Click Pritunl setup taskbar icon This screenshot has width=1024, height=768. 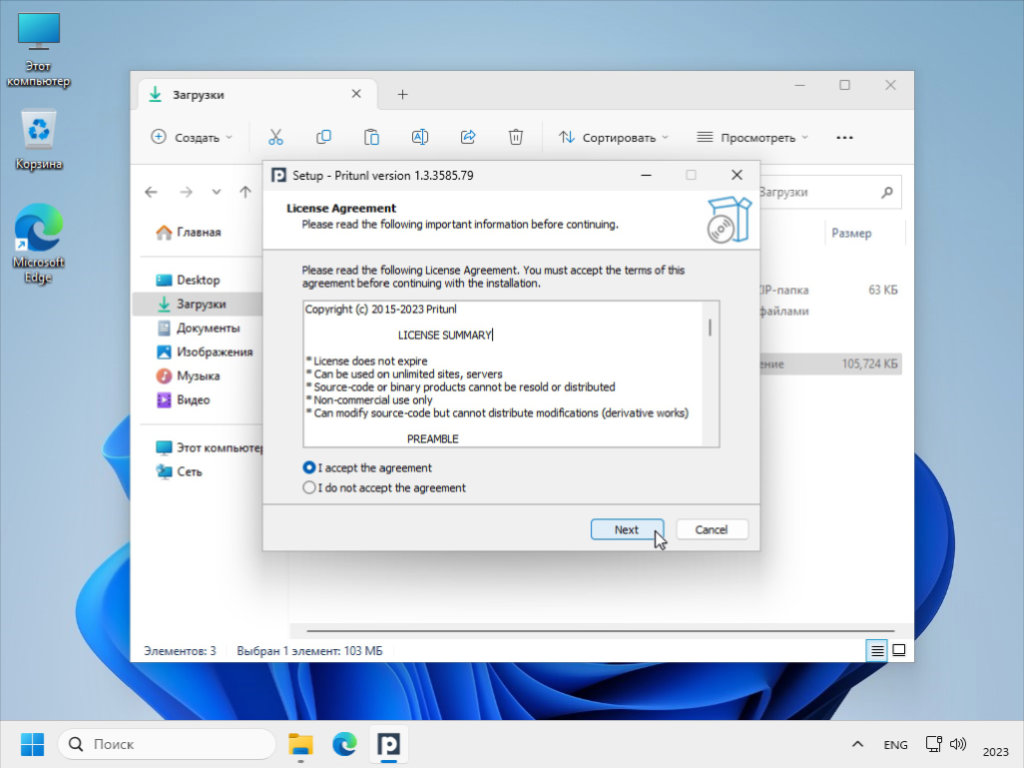click(x=389, y=744)
